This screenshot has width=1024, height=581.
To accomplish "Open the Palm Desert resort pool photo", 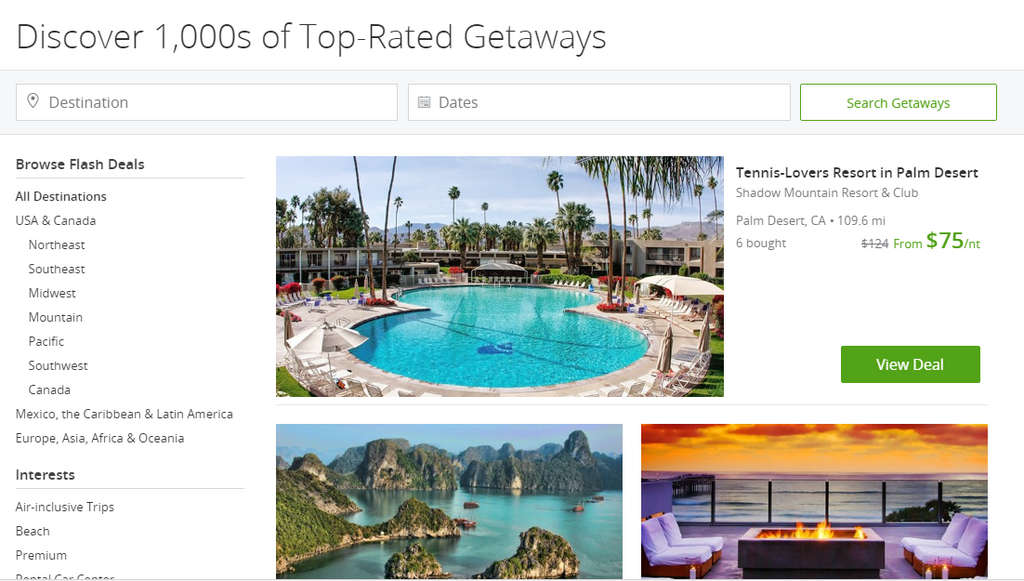I will (x=500, y=276).
